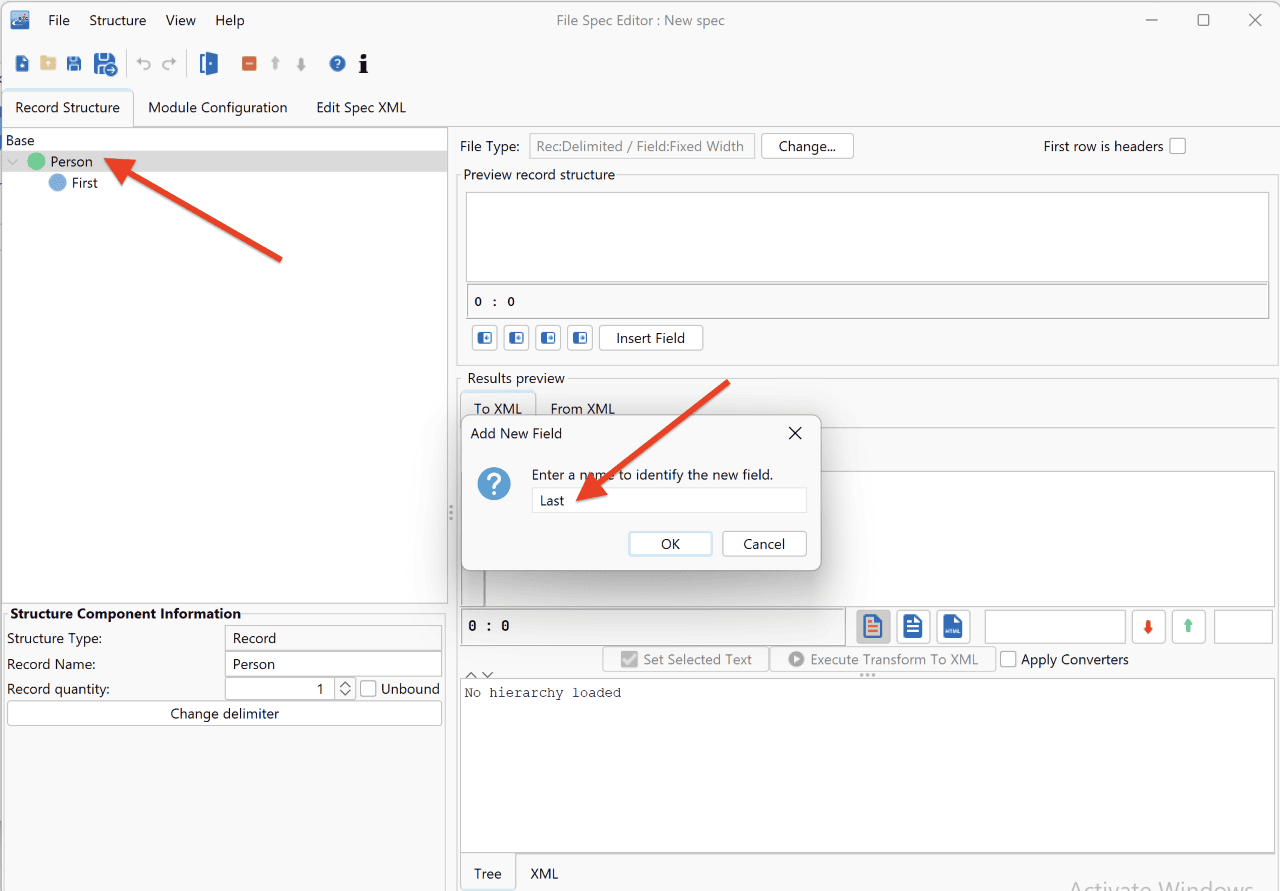Screen dimensions: 1280x891
Task: Open a spec with the folder icon
Action: 48,64
